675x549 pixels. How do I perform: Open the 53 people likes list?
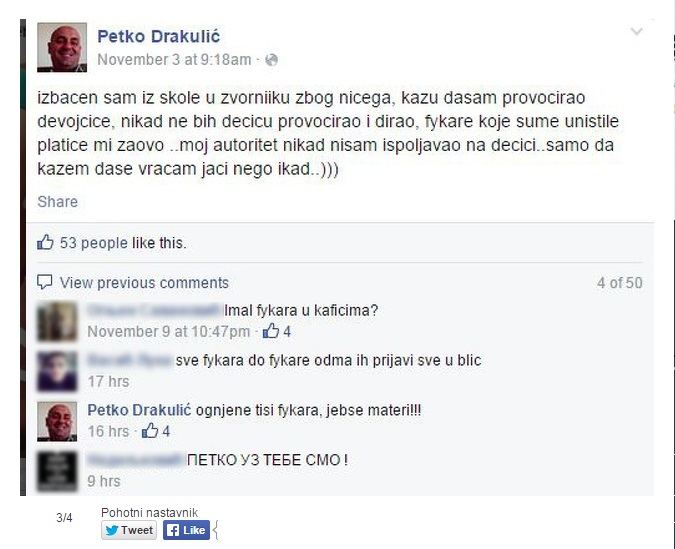tap(93, 243)
